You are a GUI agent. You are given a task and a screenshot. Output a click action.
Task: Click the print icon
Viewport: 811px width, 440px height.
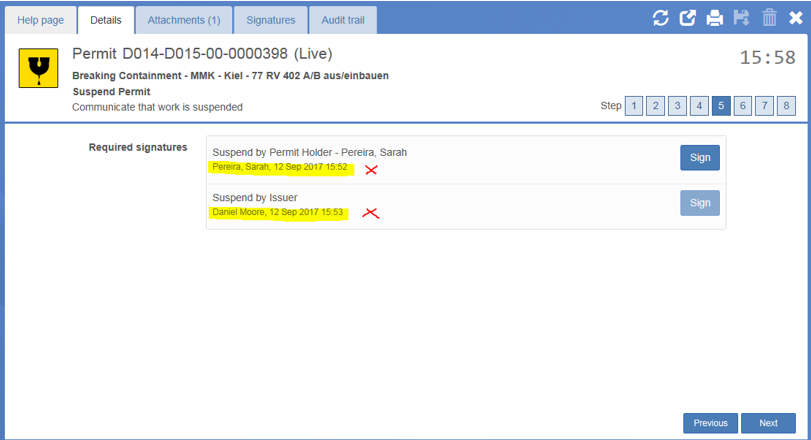coord(715,18)
